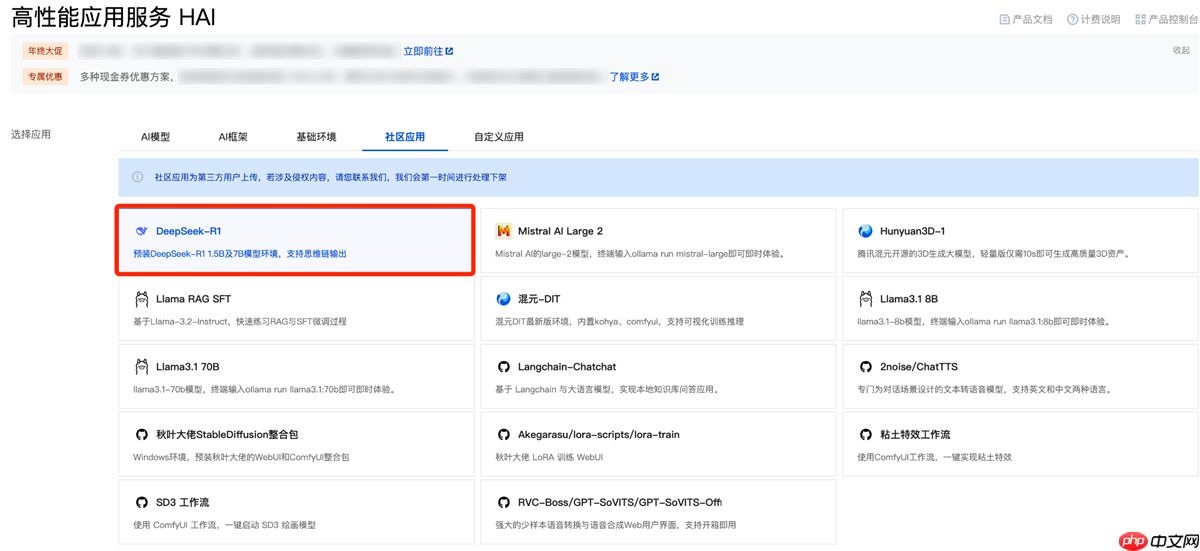Select the Llama3.1 8B card title
The height and width of the screenshot is (551, 1200).
[x=909, y=299]
